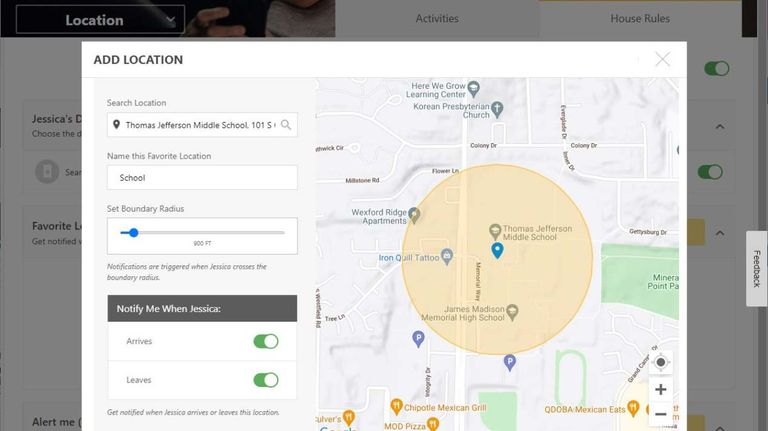Click the Chipotle Mexican Grill map marker
The width and height of the screenshot is (768, 431).
click(x=397, y=406)
